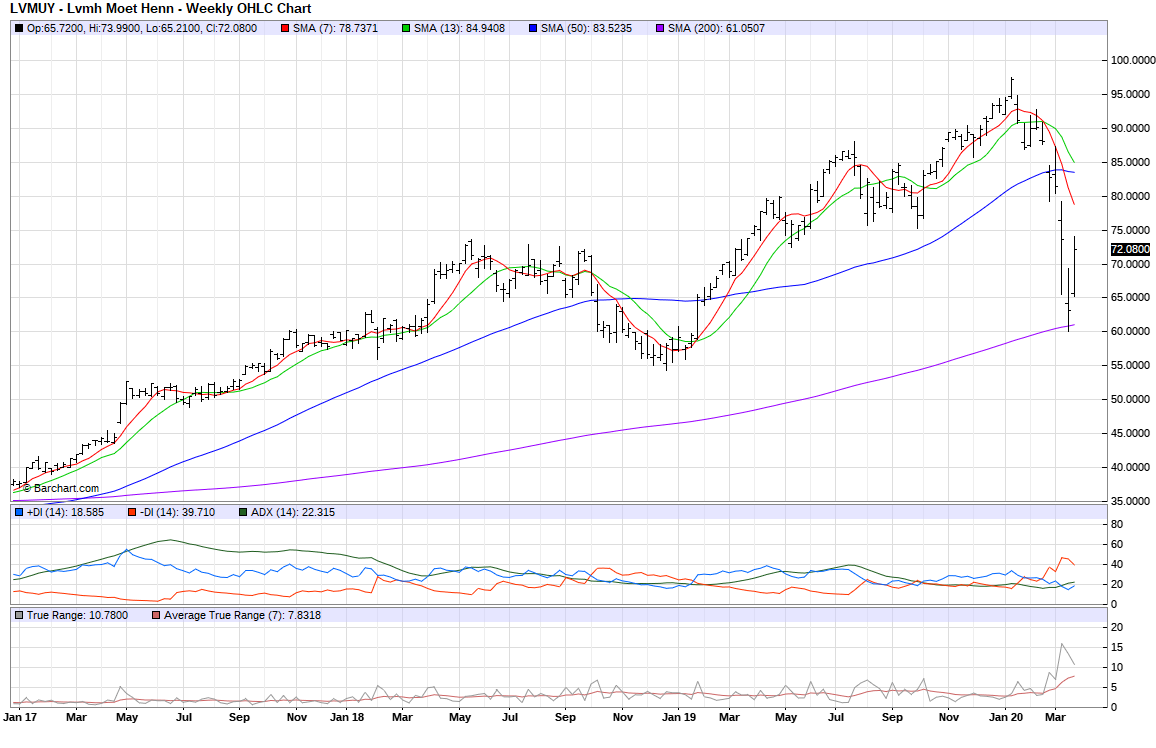This screenshot has height=748, width=1156.
Task: Select the "Jan 20" date axis label
Action: click(x=1006, y=717)
